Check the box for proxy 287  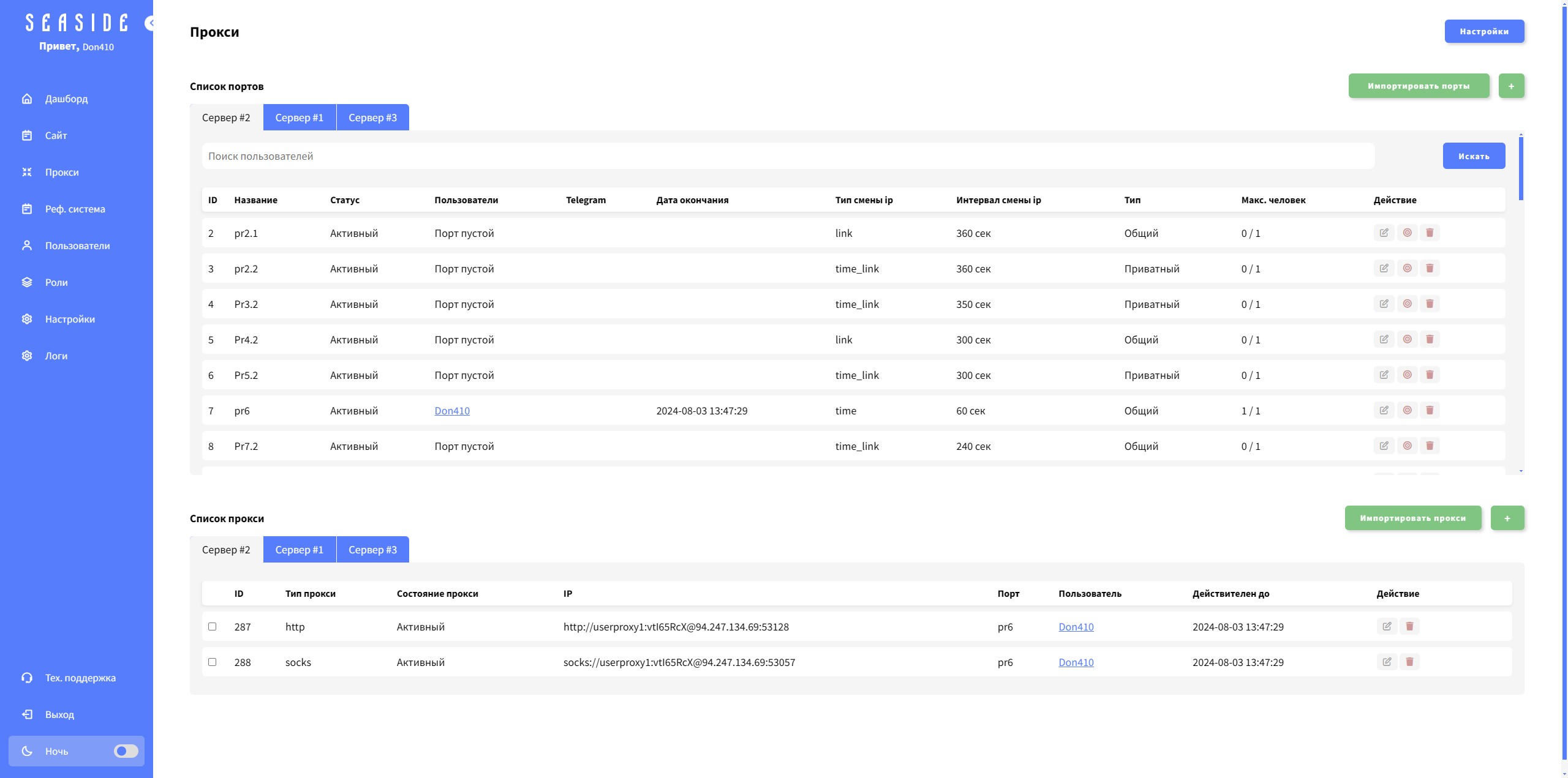(212, 626)
